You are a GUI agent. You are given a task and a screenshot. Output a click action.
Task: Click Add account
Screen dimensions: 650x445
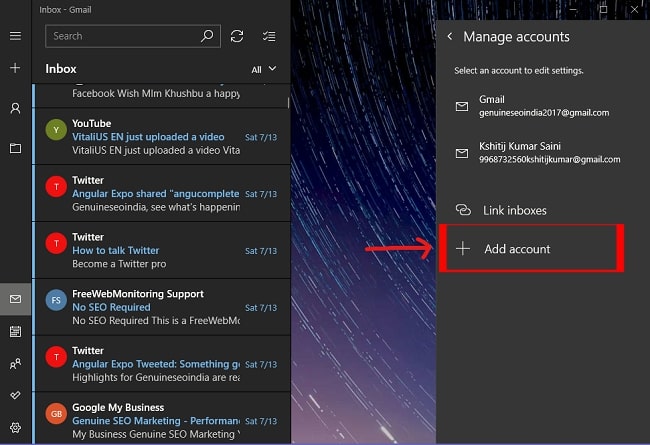(x=531, y=249)
